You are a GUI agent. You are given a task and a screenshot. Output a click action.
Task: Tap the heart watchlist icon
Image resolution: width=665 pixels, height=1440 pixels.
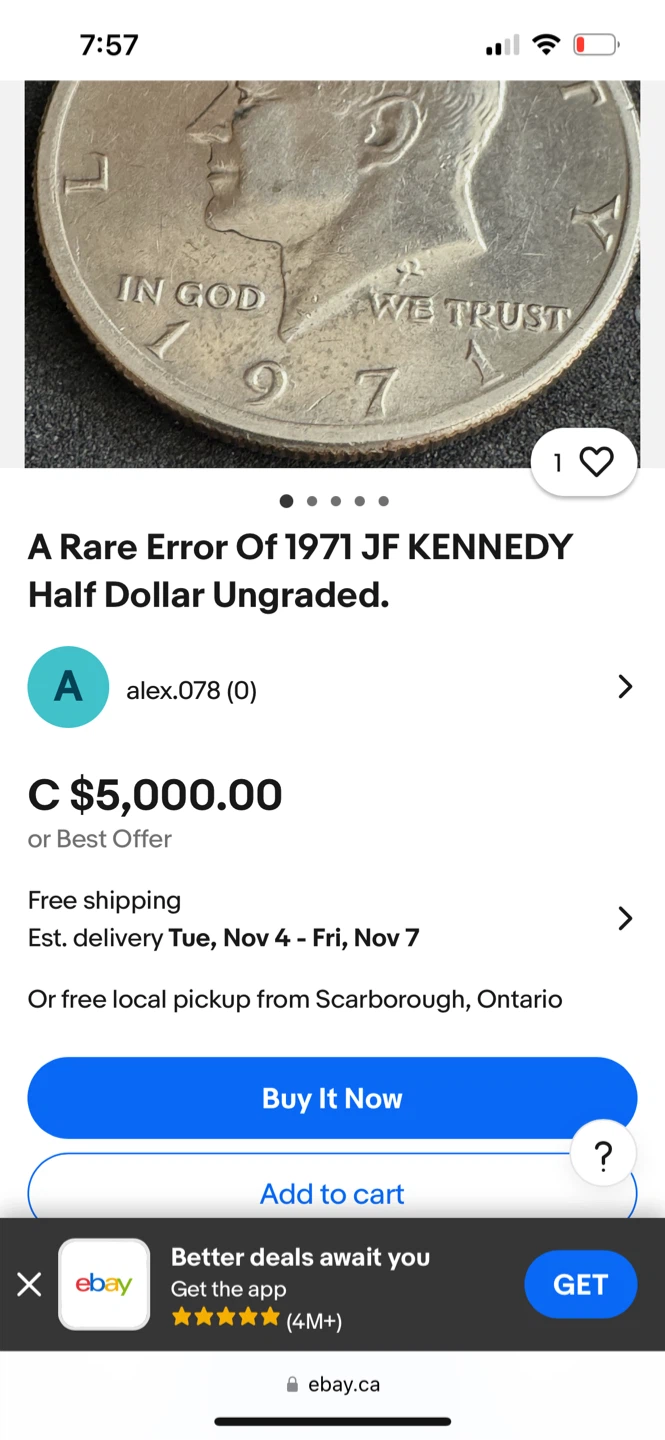[596, 462]
